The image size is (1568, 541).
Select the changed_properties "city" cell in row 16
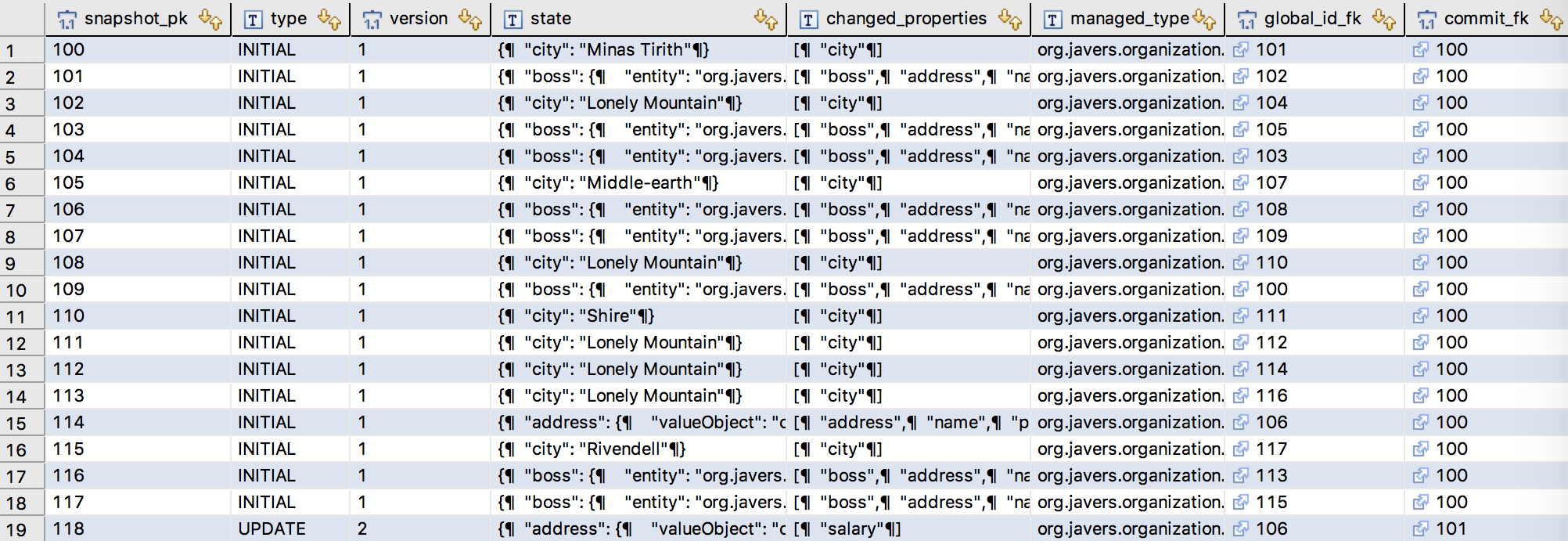pyautogui.click(x=908, y=449)
